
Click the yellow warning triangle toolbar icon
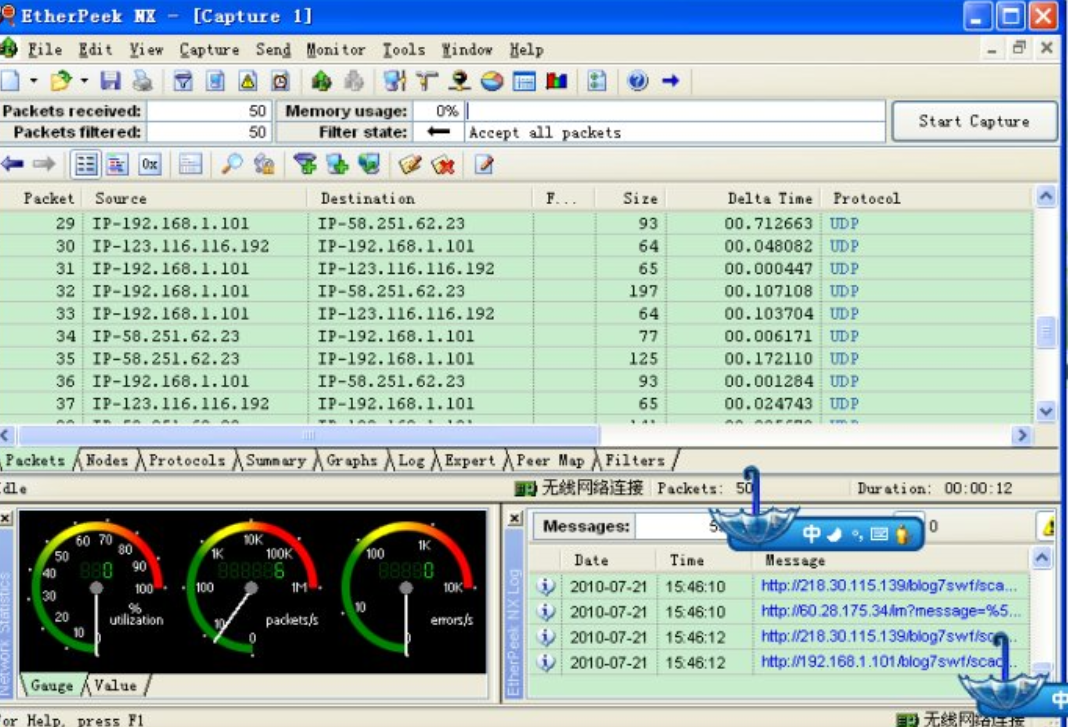248,81
